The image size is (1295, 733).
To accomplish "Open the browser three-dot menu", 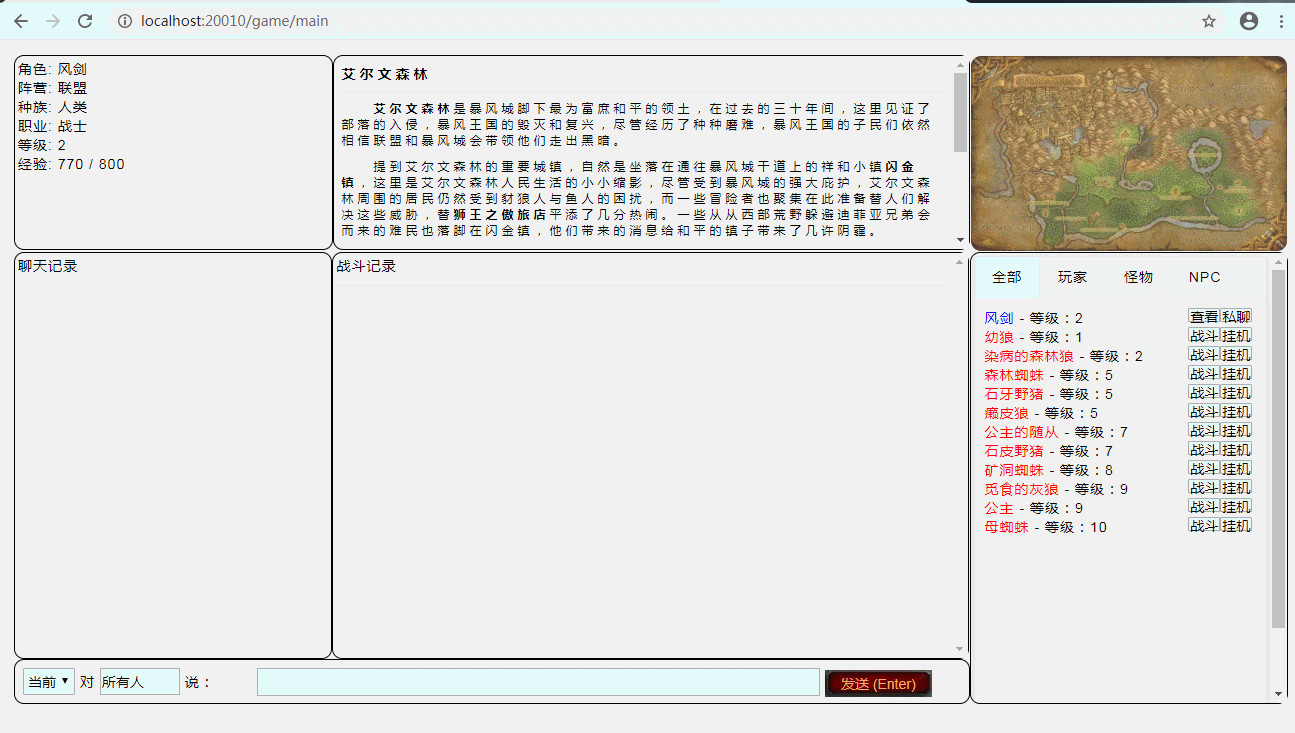I will coord(1281,21).
